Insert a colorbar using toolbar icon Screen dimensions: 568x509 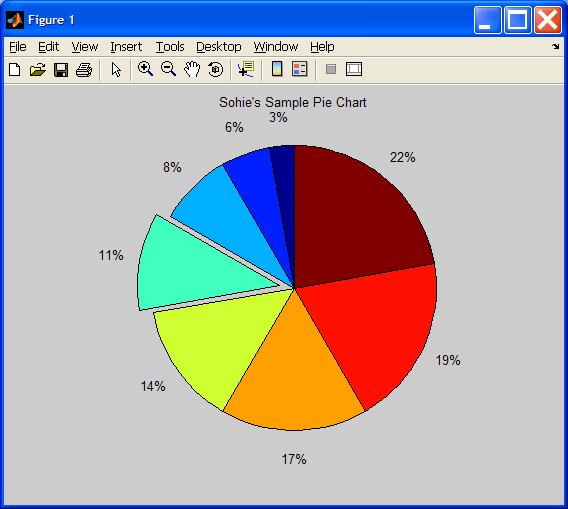click(277, 69)
